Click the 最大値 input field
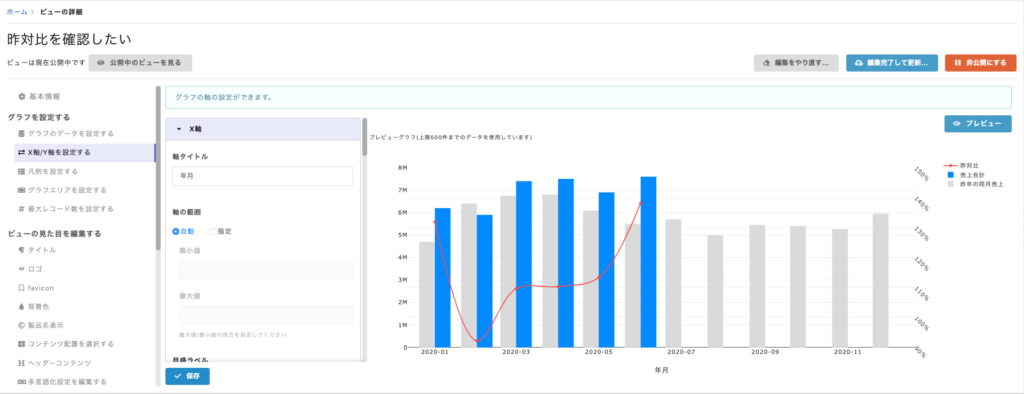This screenshot has width=1024, height=394. (266, 316)
